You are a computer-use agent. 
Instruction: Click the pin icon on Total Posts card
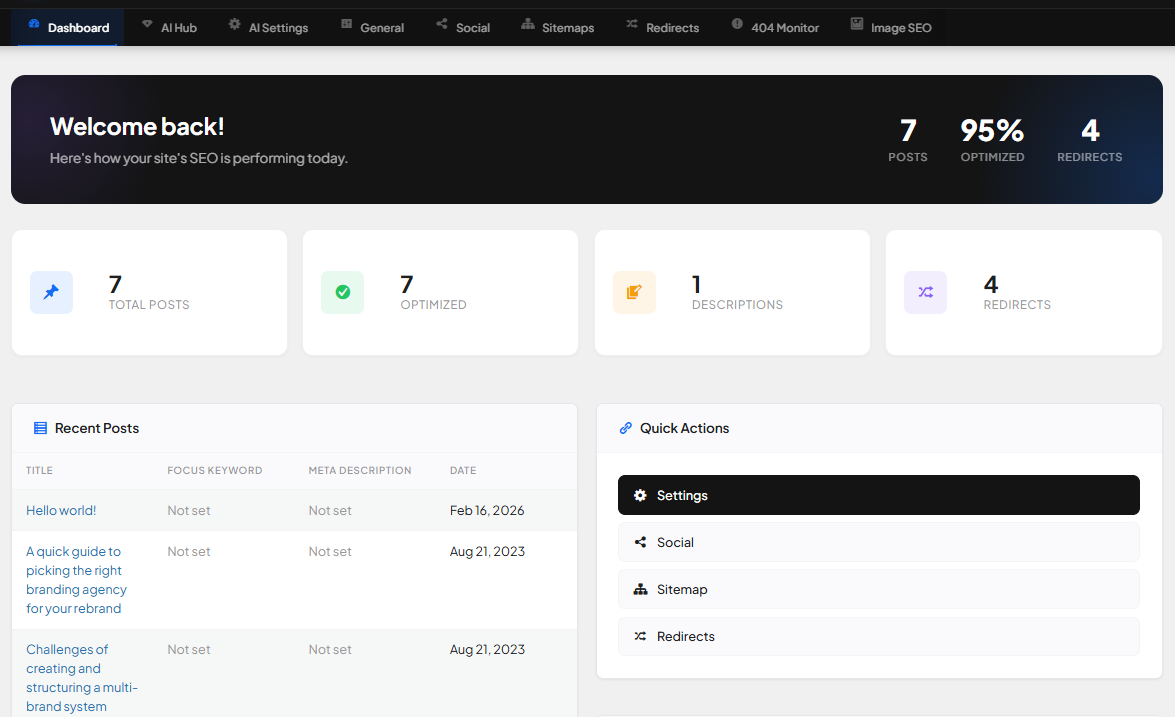tap(51, 292)
